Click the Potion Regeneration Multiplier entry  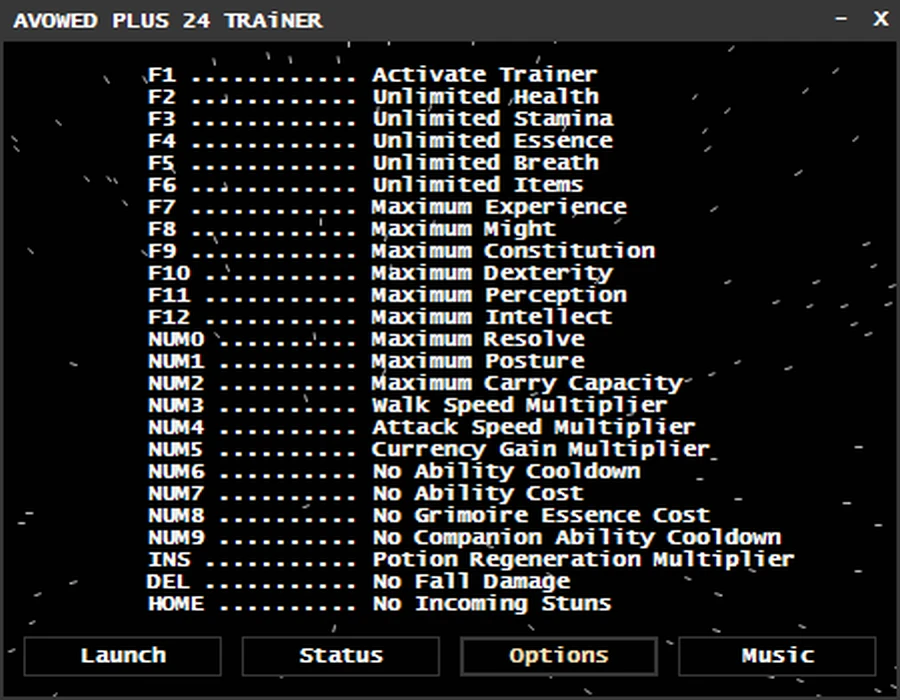471,559
